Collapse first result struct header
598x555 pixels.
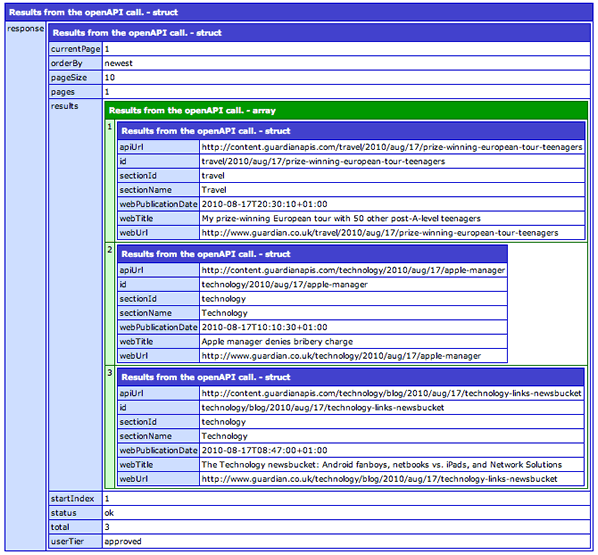click(x=351, y=131)
